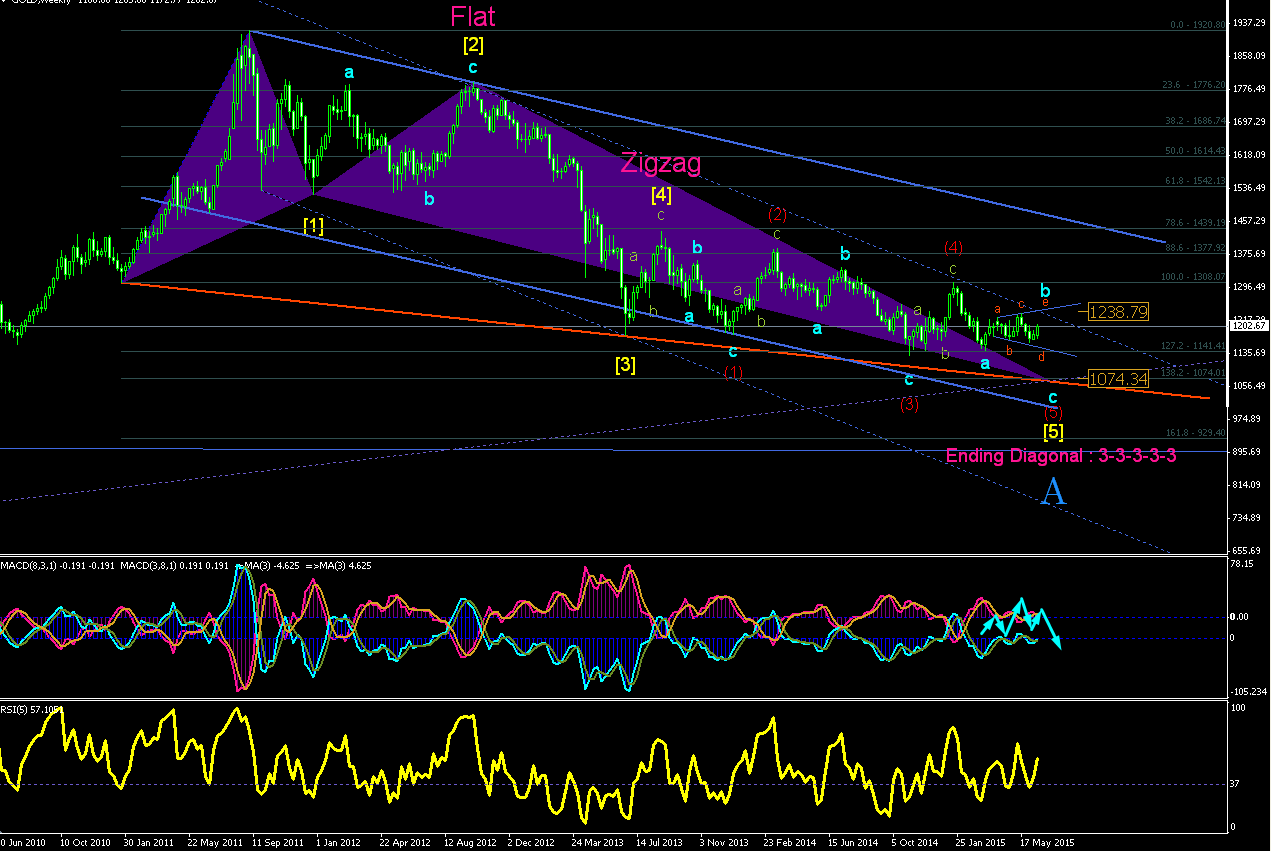Click the "14 Jul 2013" date on time axis
Screen dimensions: 1271x851
661,842
